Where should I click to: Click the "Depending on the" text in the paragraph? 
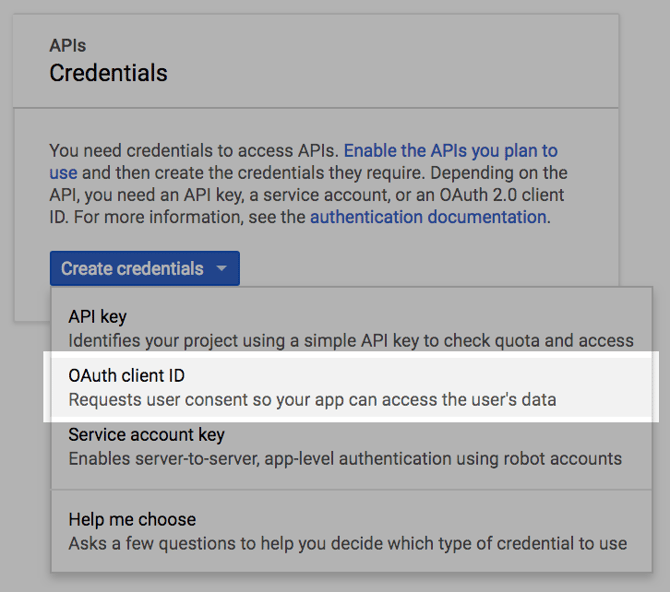pos(499,173)
